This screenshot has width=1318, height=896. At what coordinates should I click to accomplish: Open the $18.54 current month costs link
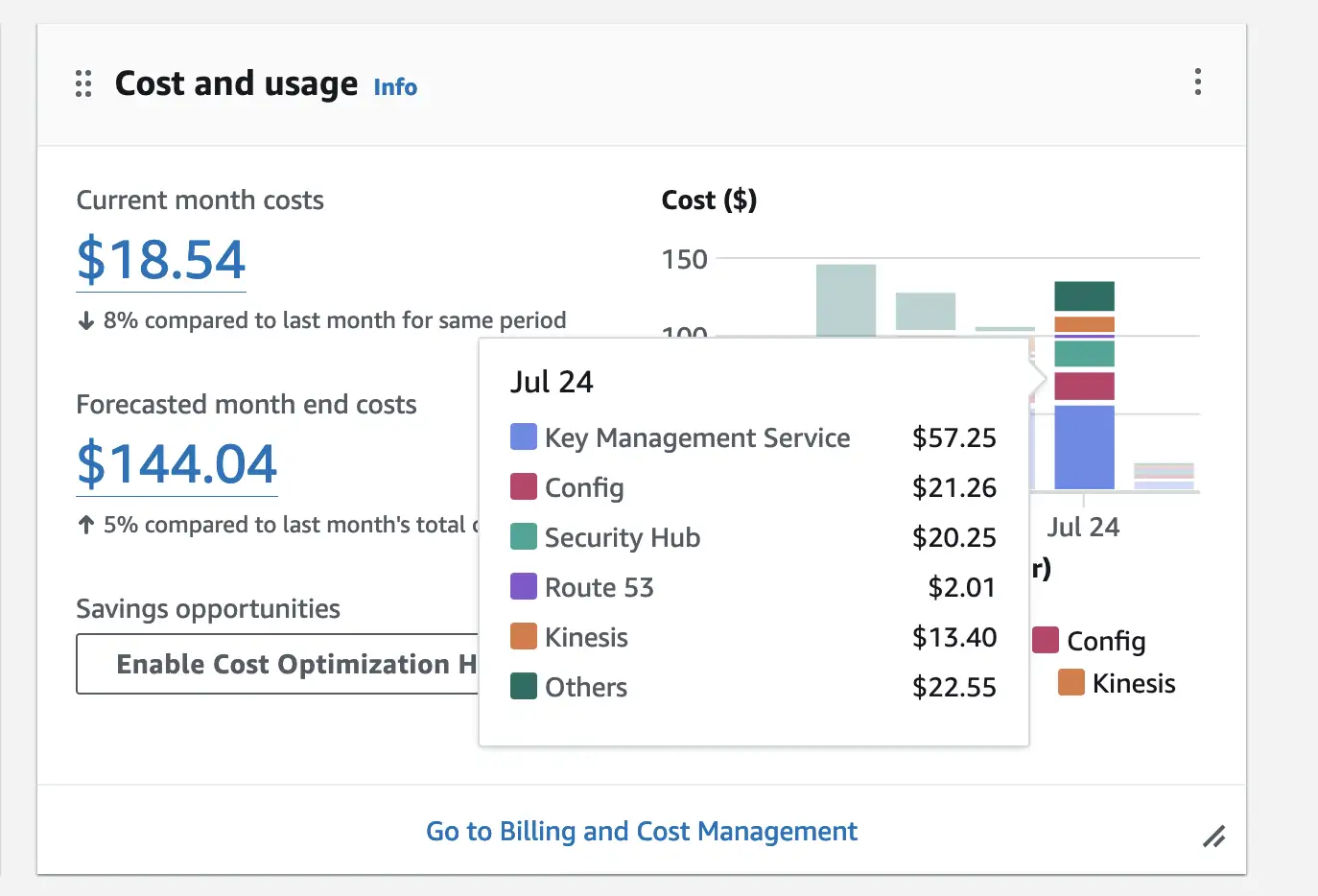[x=161, y=260]
